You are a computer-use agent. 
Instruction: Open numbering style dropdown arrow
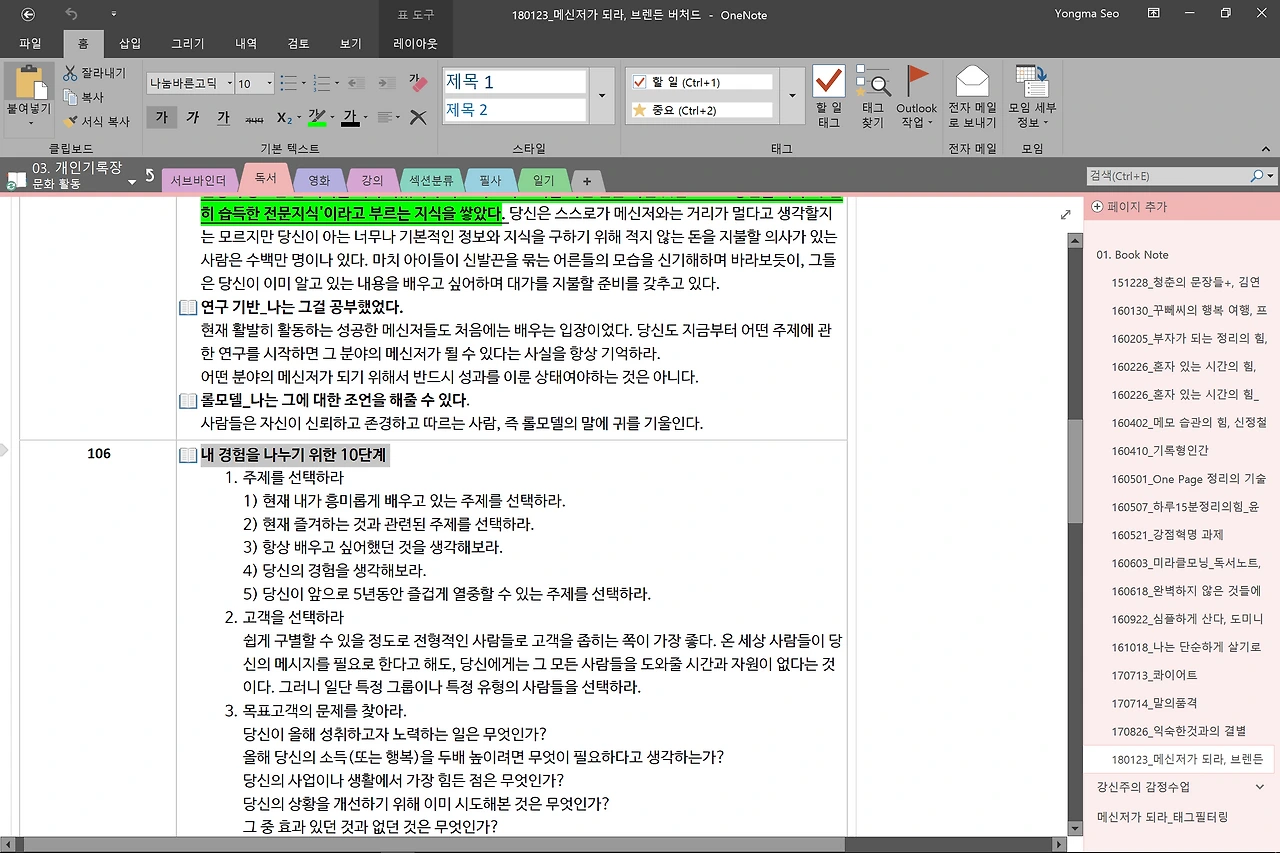pos(337,84)
